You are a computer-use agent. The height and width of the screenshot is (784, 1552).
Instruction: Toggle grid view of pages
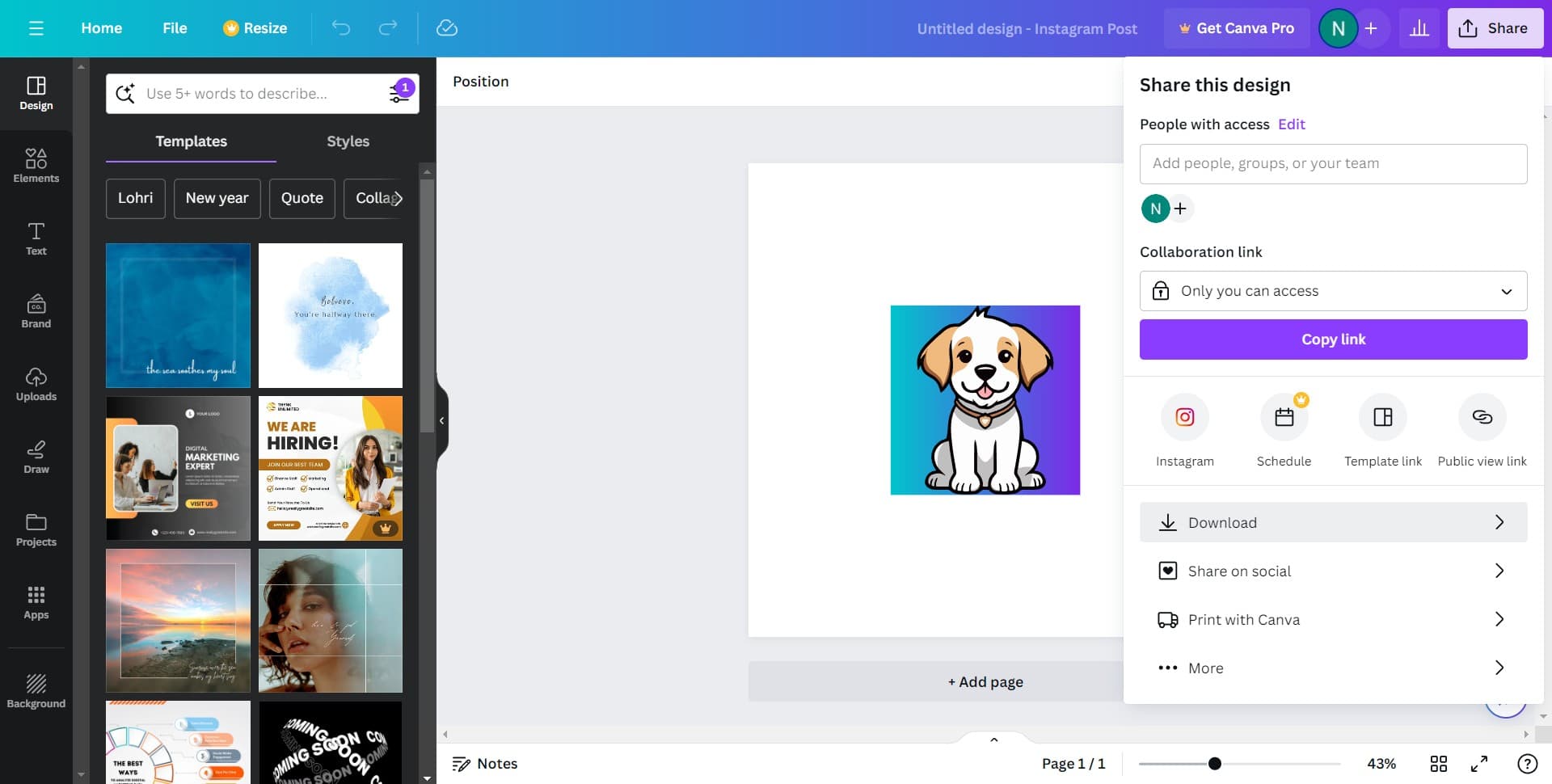1439,764
